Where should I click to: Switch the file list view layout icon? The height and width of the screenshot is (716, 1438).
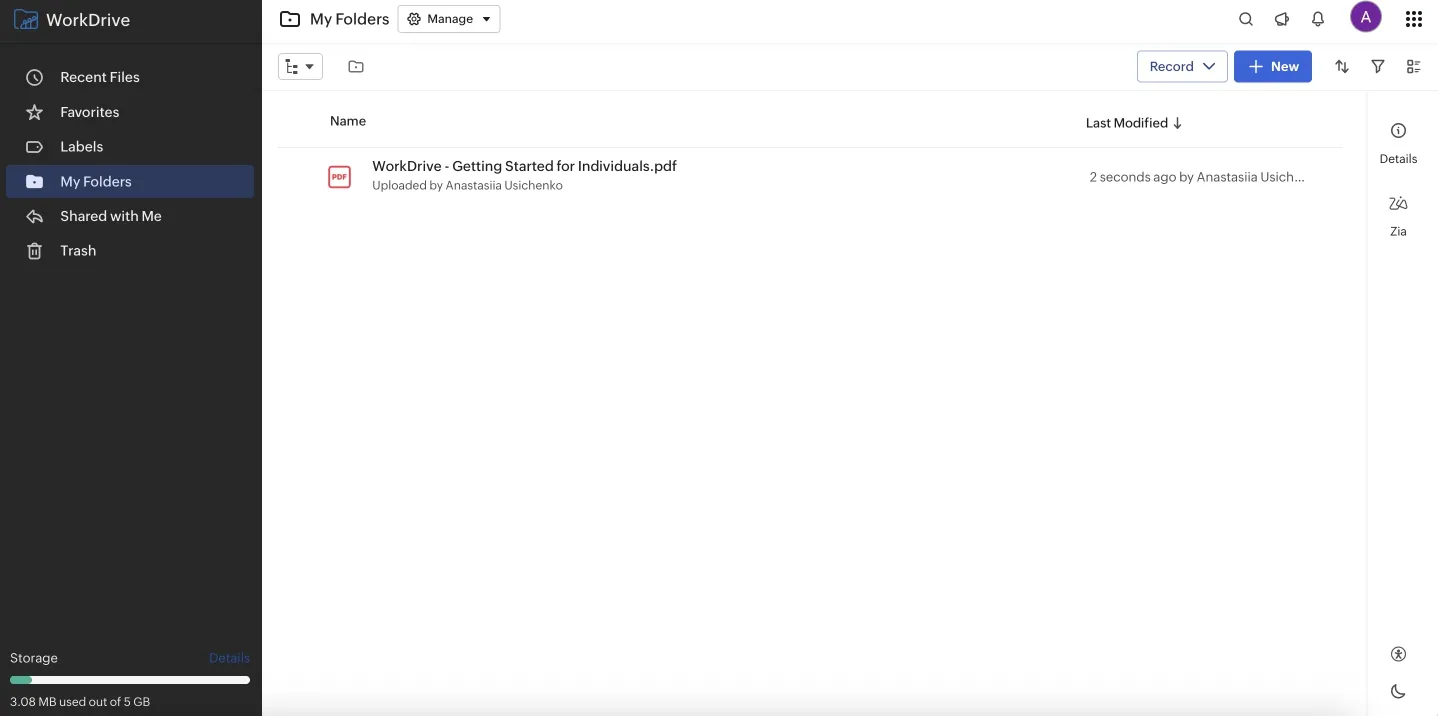[x=1413, y=66]
